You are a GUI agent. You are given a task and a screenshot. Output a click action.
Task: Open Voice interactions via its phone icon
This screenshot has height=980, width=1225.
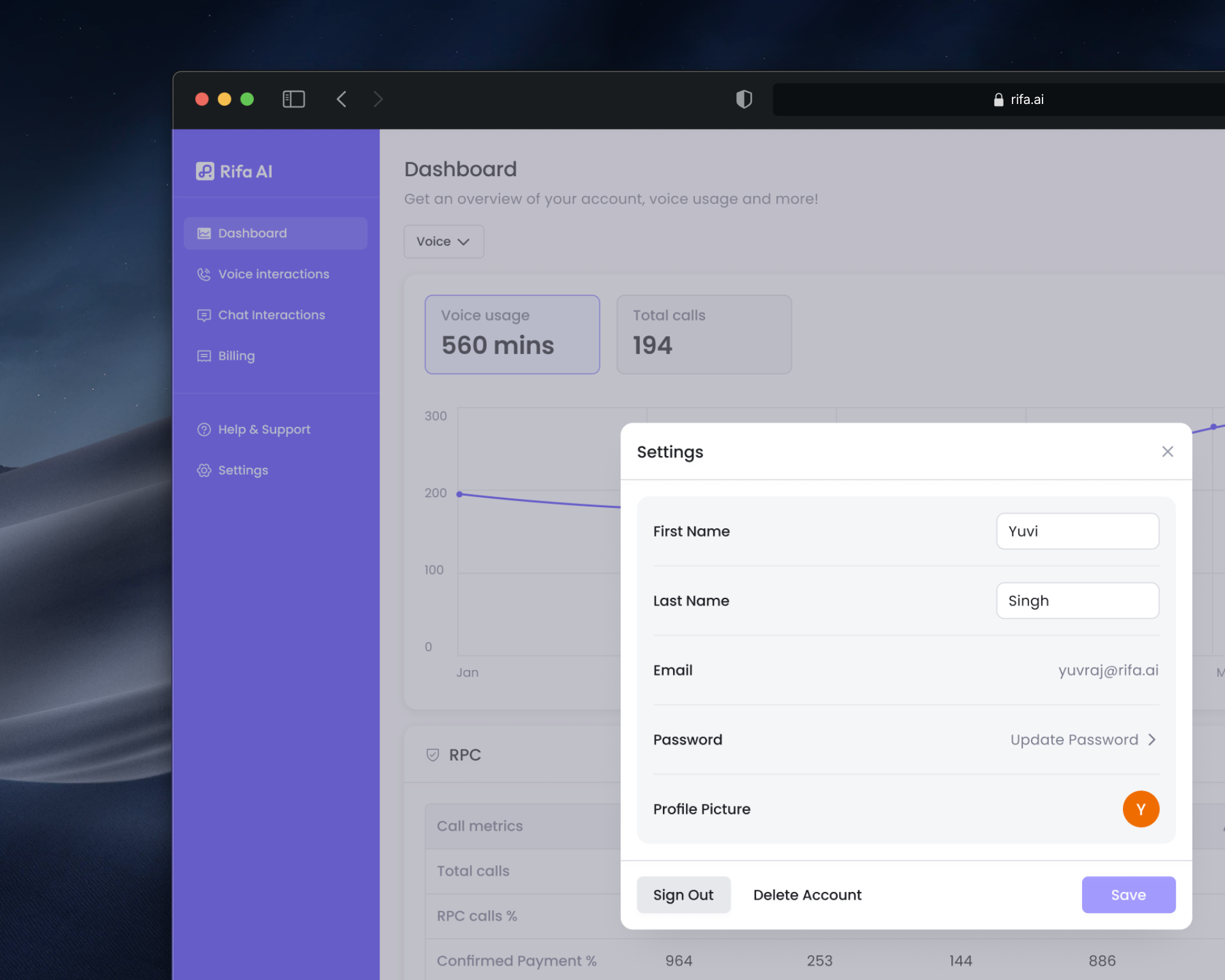[x=204, y=274]
